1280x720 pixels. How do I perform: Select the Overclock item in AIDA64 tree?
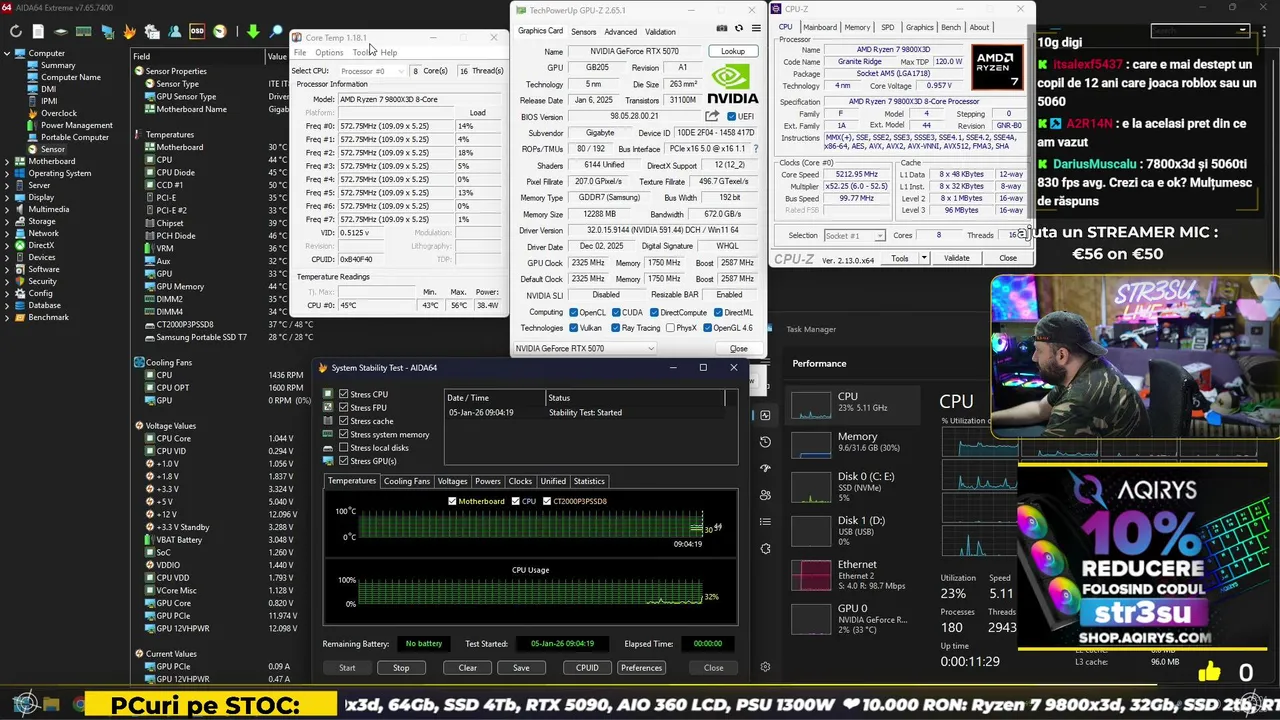coord(58,113)
